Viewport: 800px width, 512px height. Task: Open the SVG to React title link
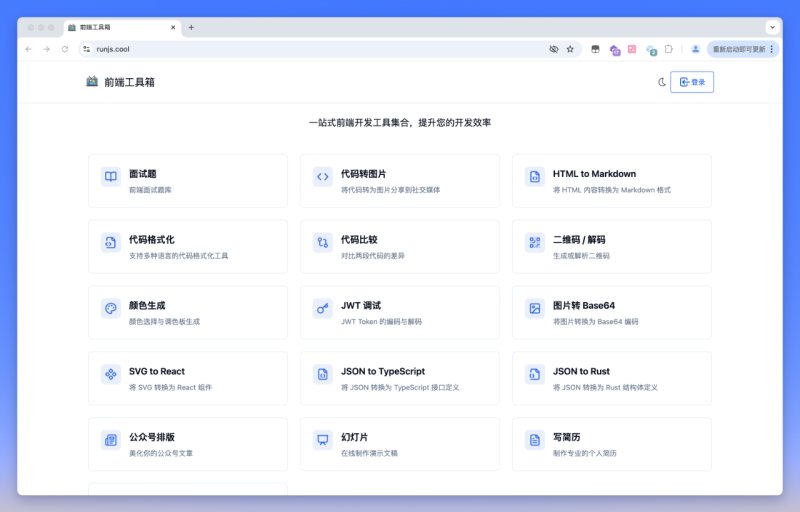[x=157, y=371]
